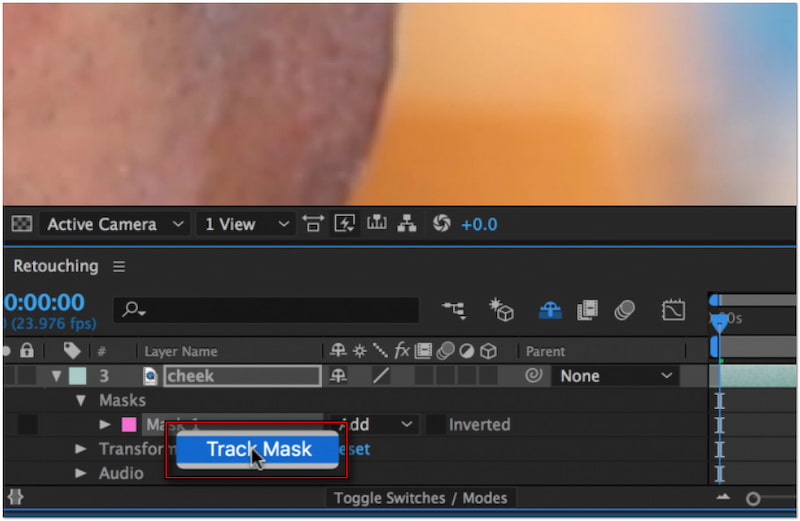The height and width of the screenshot is (521, 800).
Task: Check the Inverted mask checkbox
Action: [x=435, y=424]
